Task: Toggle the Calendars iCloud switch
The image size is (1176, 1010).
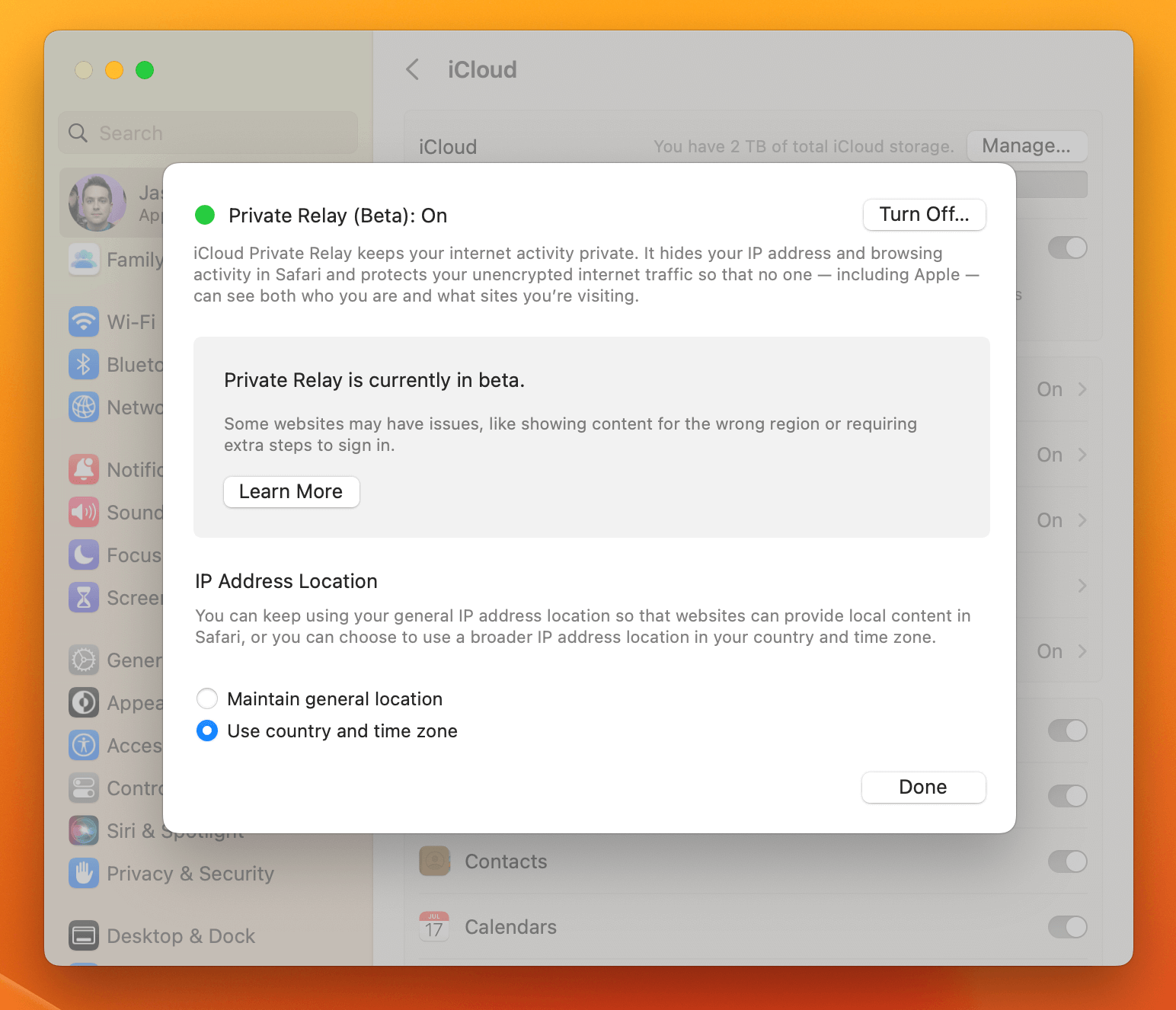Action: click(x=1066, y=927)
